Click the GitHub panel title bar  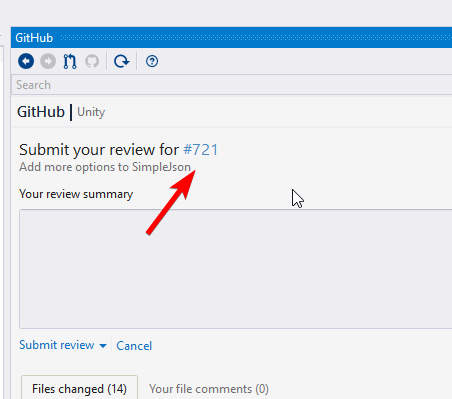pos(231,38)
